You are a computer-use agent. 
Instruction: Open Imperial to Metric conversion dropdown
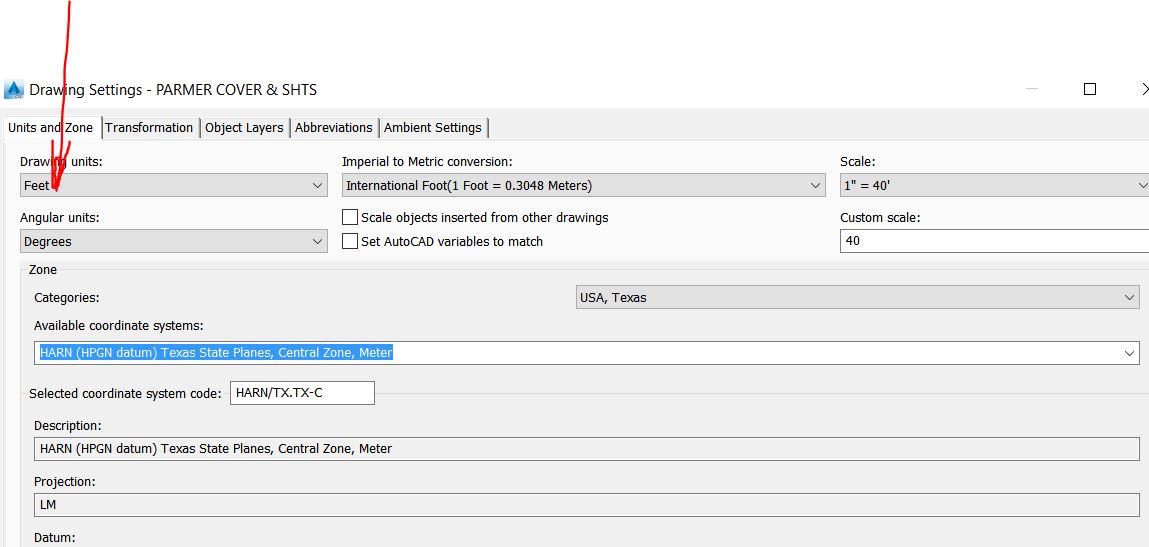[815, 185]
